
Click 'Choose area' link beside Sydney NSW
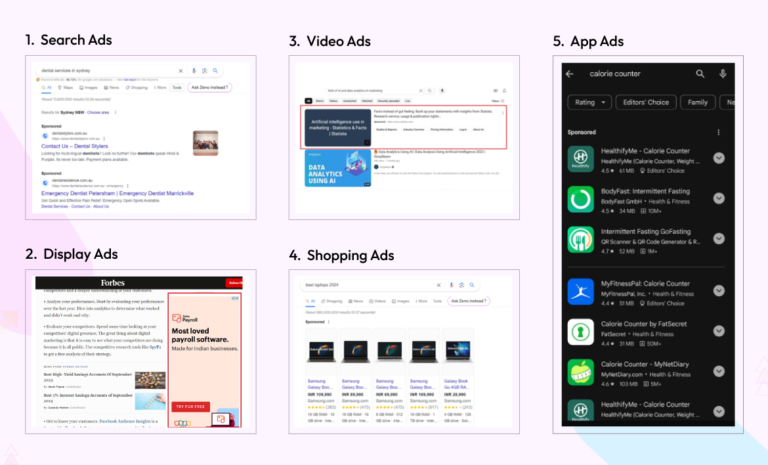pos(98,113)
